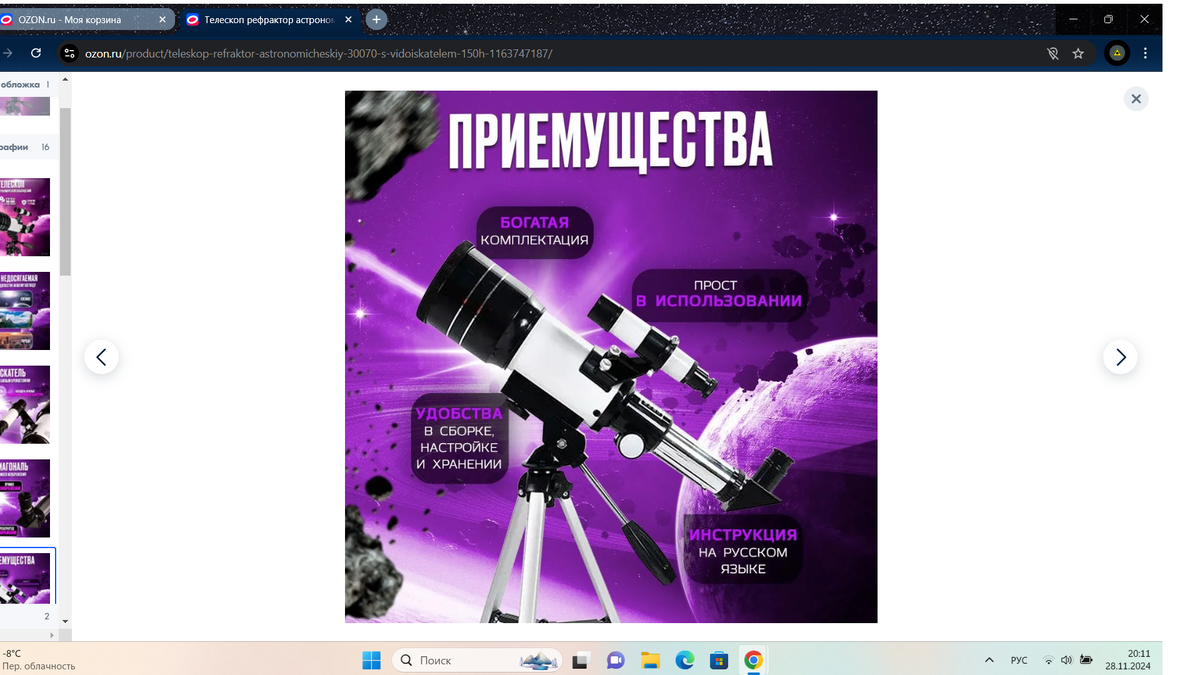1200x675 pixels.
Task: Click the scrollbar down arrow in thumbnail list
Action: [65, 621]
